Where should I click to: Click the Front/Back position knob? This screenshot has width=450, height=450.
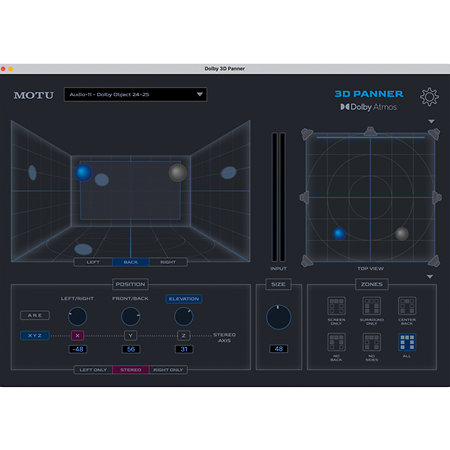tap(130, 317)
